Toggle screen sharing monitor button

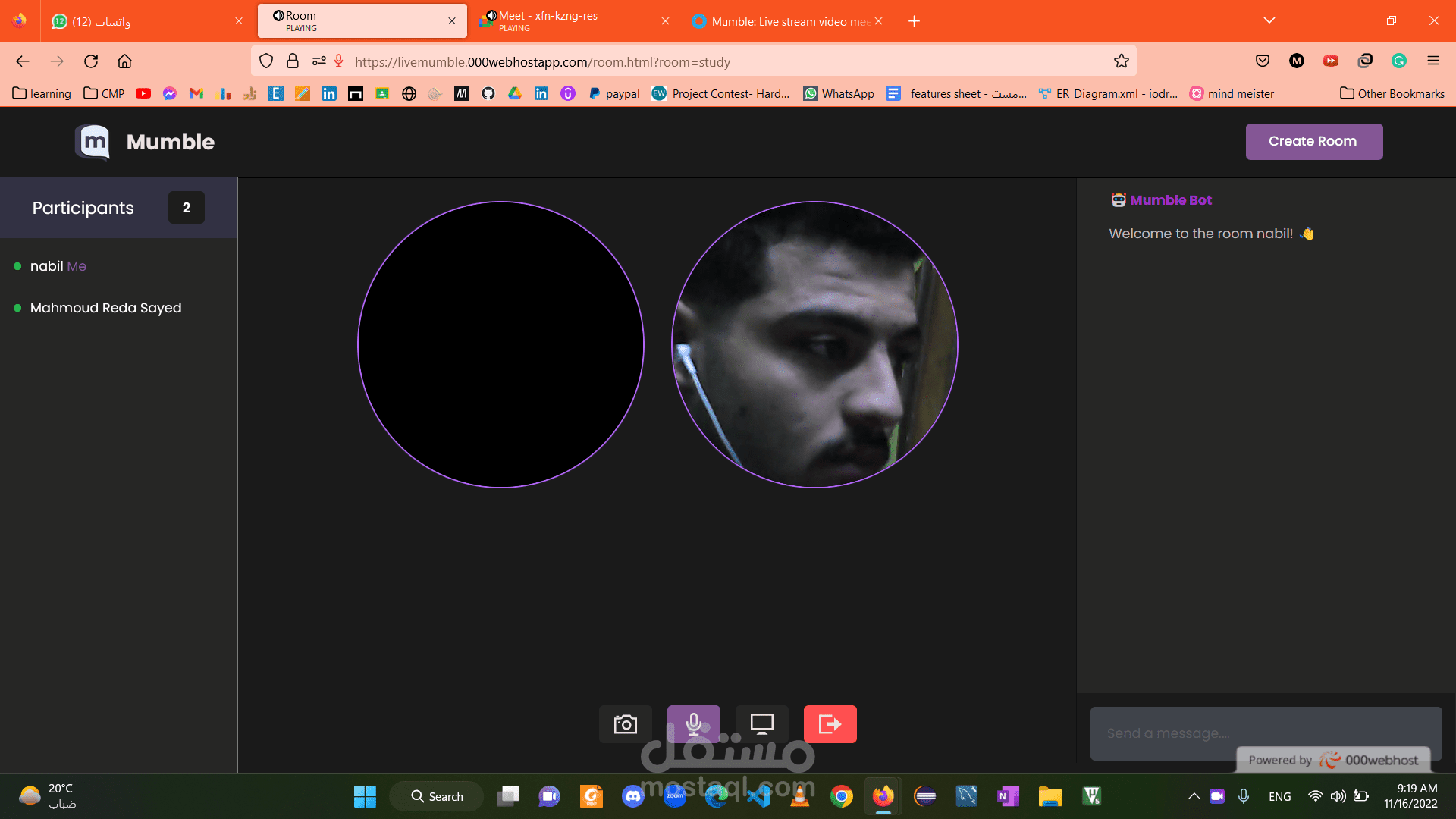(761, 724)
